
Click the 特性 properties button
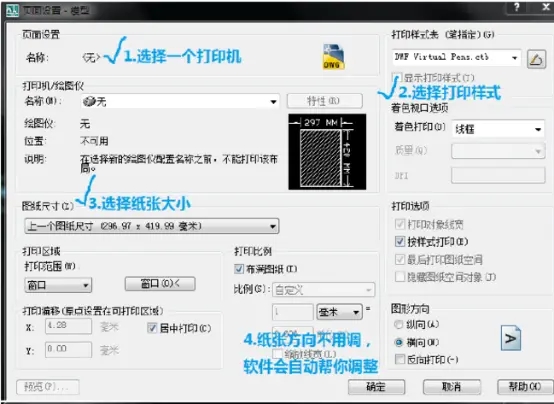[324, 101]
